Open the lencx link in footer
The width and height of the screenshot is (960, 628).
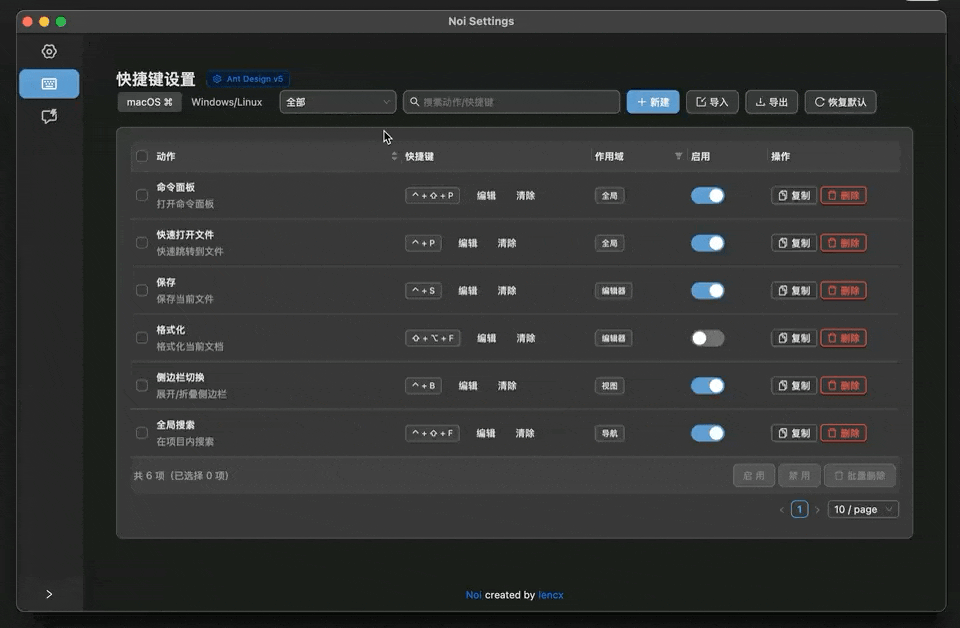(551, 595)
